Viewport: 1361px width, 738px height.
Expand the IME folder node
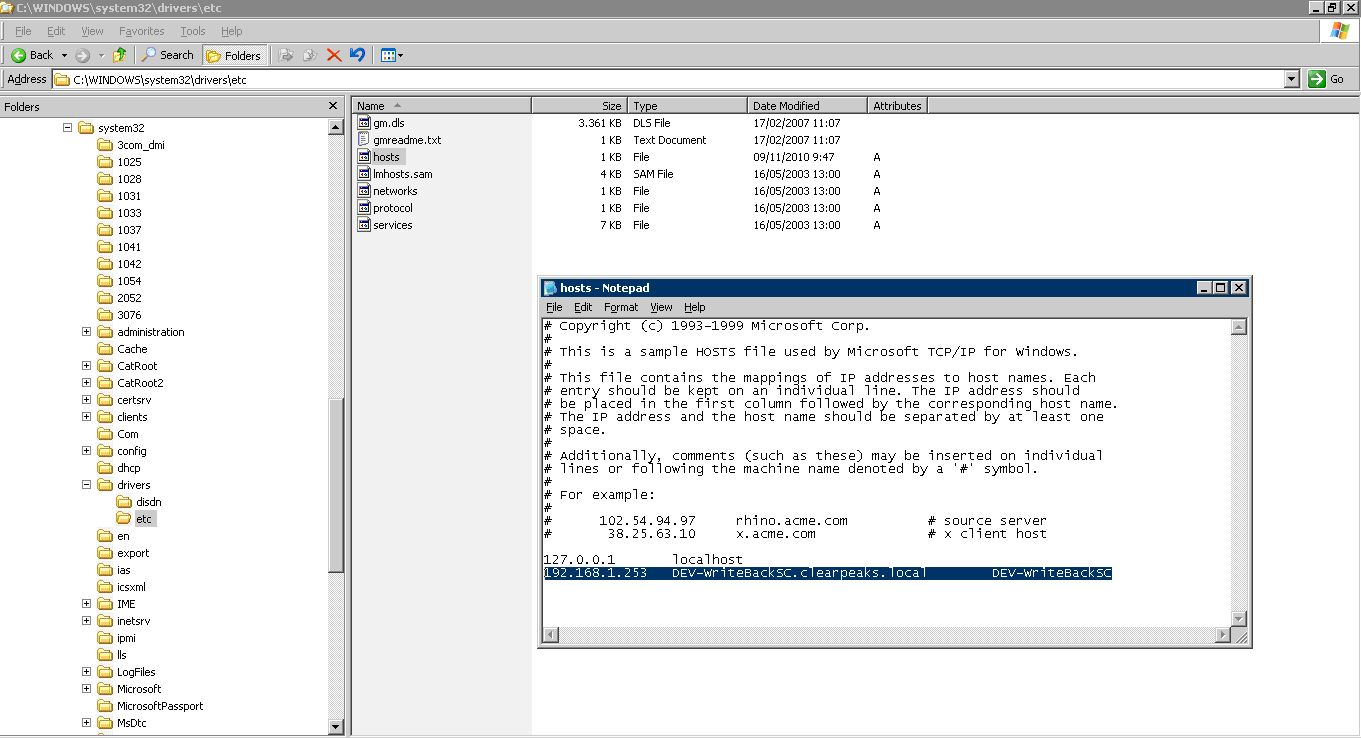pyautogui.click(x=87, y=604)
